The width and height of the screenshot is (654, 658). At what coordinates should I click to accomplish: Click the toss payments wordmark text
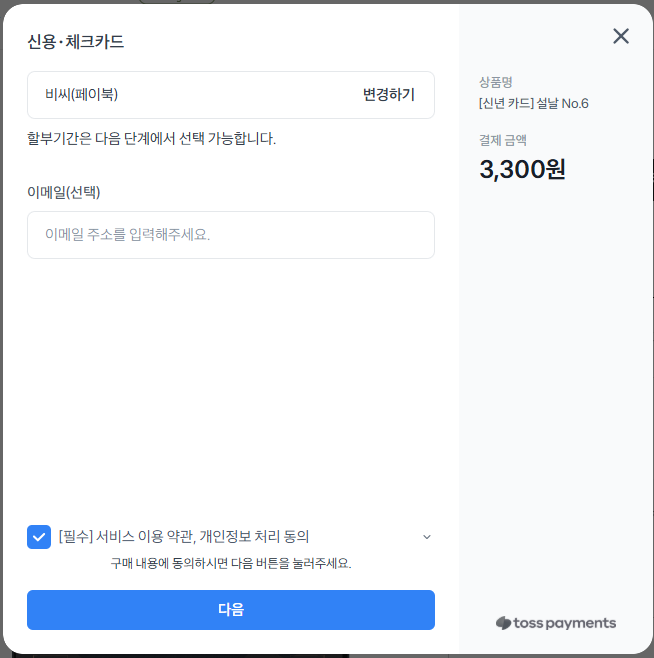pyautogui.click(x=565, y=624)
